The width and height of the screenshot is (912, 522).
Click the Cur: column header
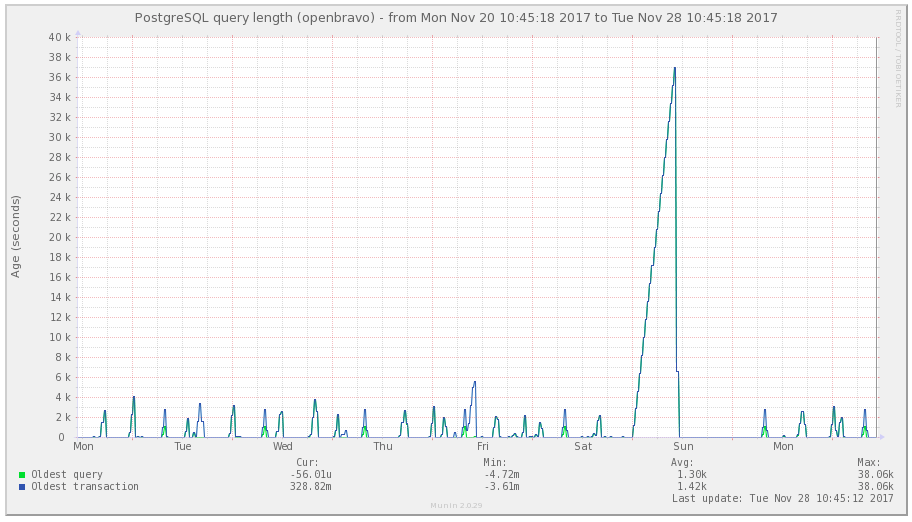pyautogui.click(x=308, y=462)
